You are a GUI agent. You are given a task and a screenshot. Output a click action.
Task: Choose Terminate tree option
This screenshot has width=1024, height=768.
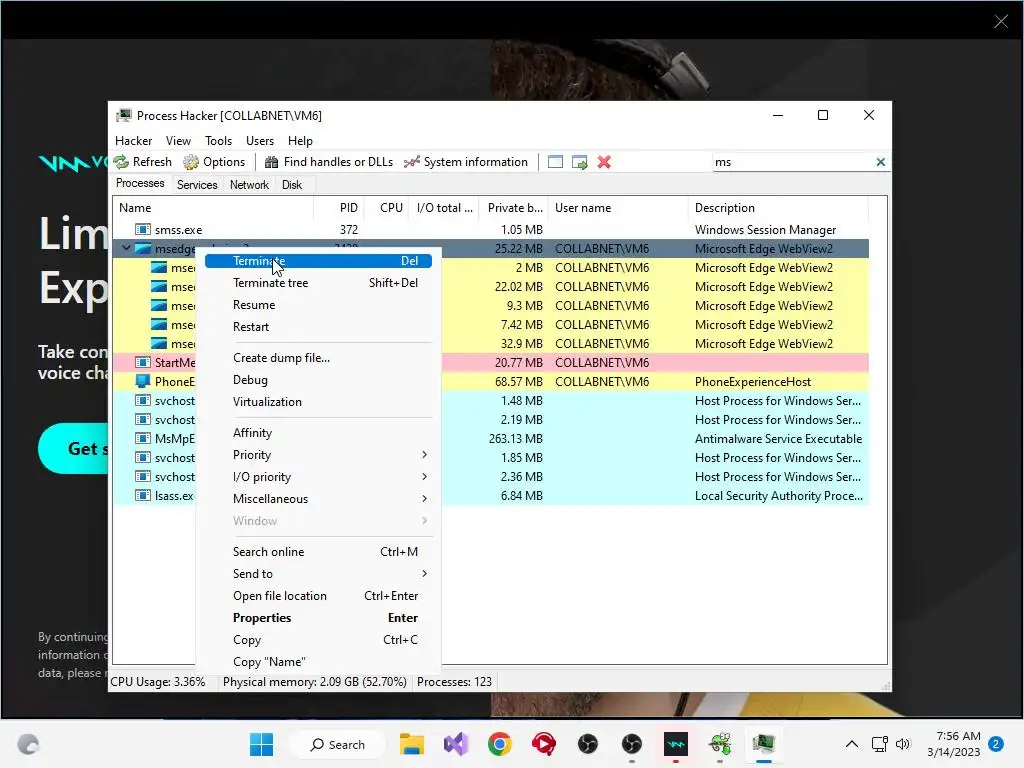tap(318, 283)
